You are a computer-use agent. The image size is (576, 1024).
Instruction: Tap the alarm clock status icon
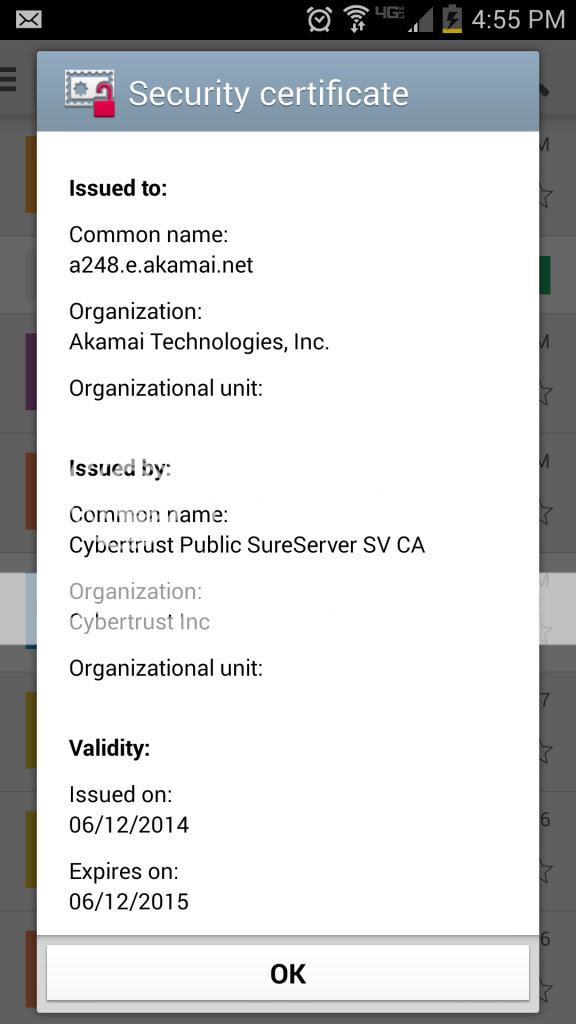319,19
